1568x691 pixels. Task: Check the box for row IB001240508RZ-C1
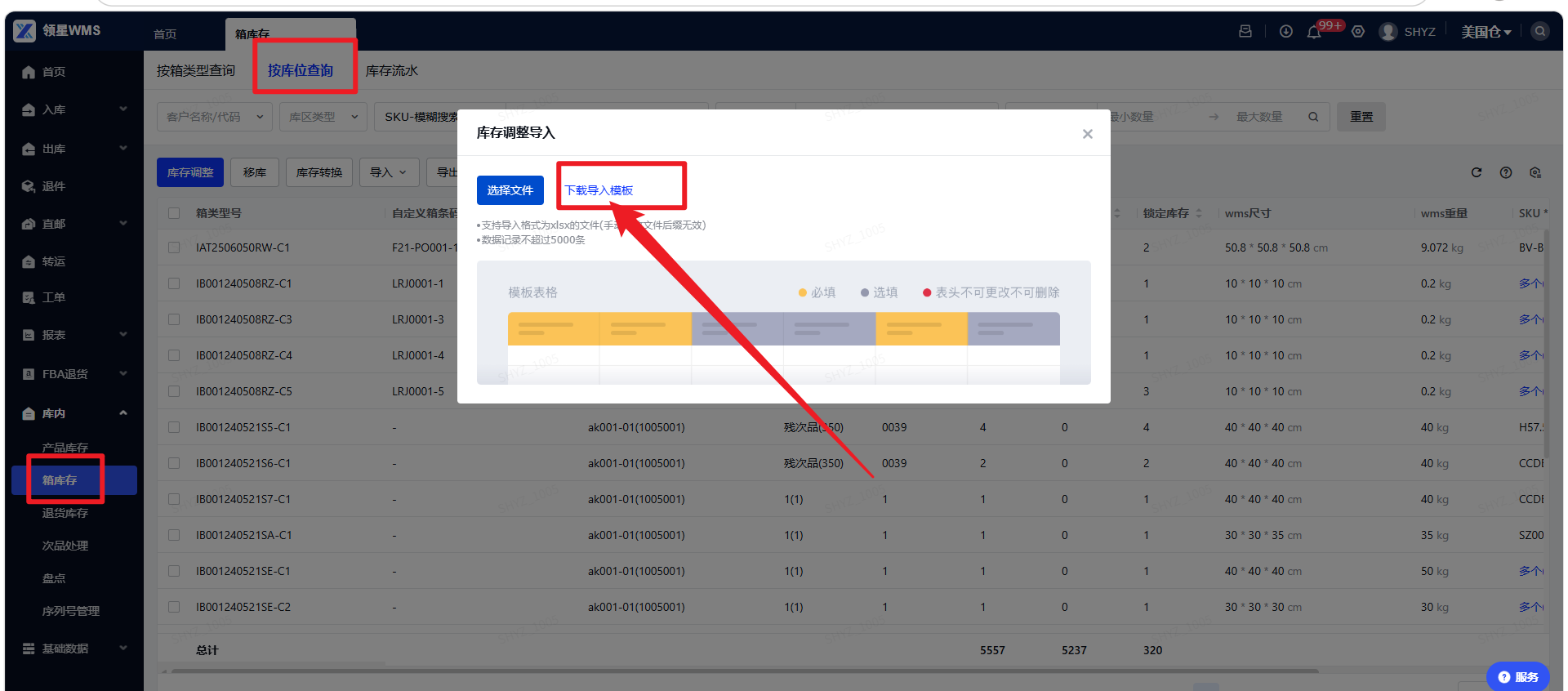point(174,283)
